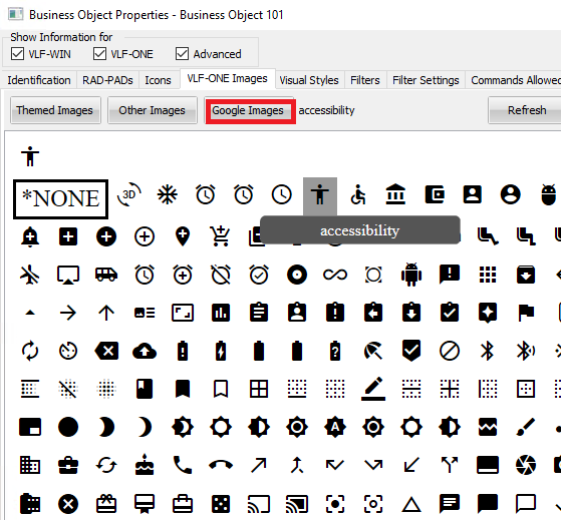The width and height of the screenshot is (562, 521).
Task: Choose the backup cloud upload icon
Action: [x=144, y=351]
